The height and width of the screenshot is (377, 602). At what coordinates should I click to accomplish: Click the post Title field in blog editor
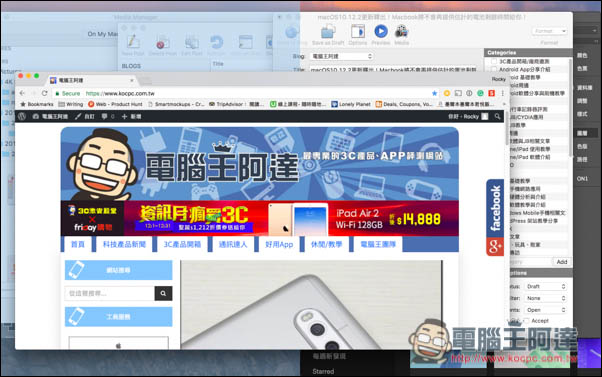[392, 69]
